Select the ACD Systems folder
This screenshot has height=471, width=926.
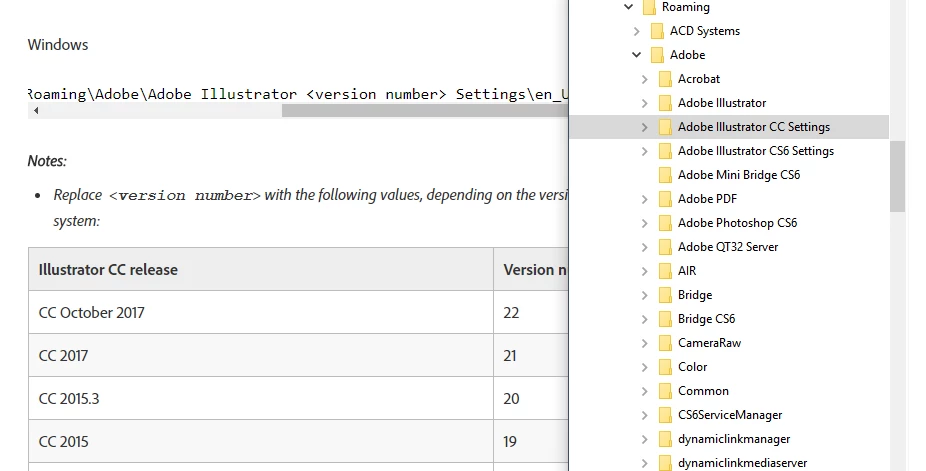(x=705, y=31)
